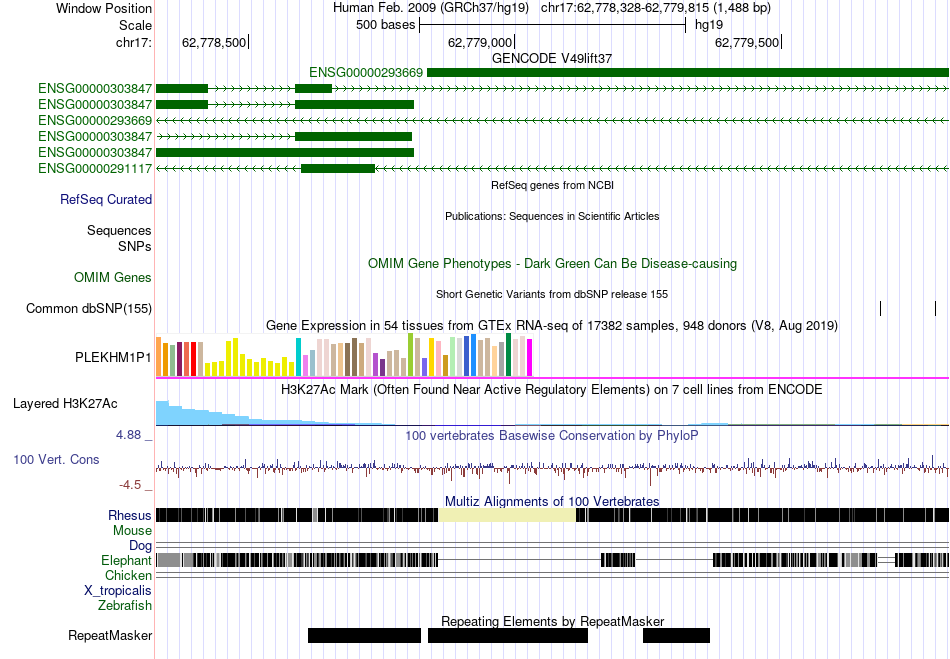
Task: Click the Multiz Alignments of 100 Vertebrates title
Action: [x=552, y=502]
